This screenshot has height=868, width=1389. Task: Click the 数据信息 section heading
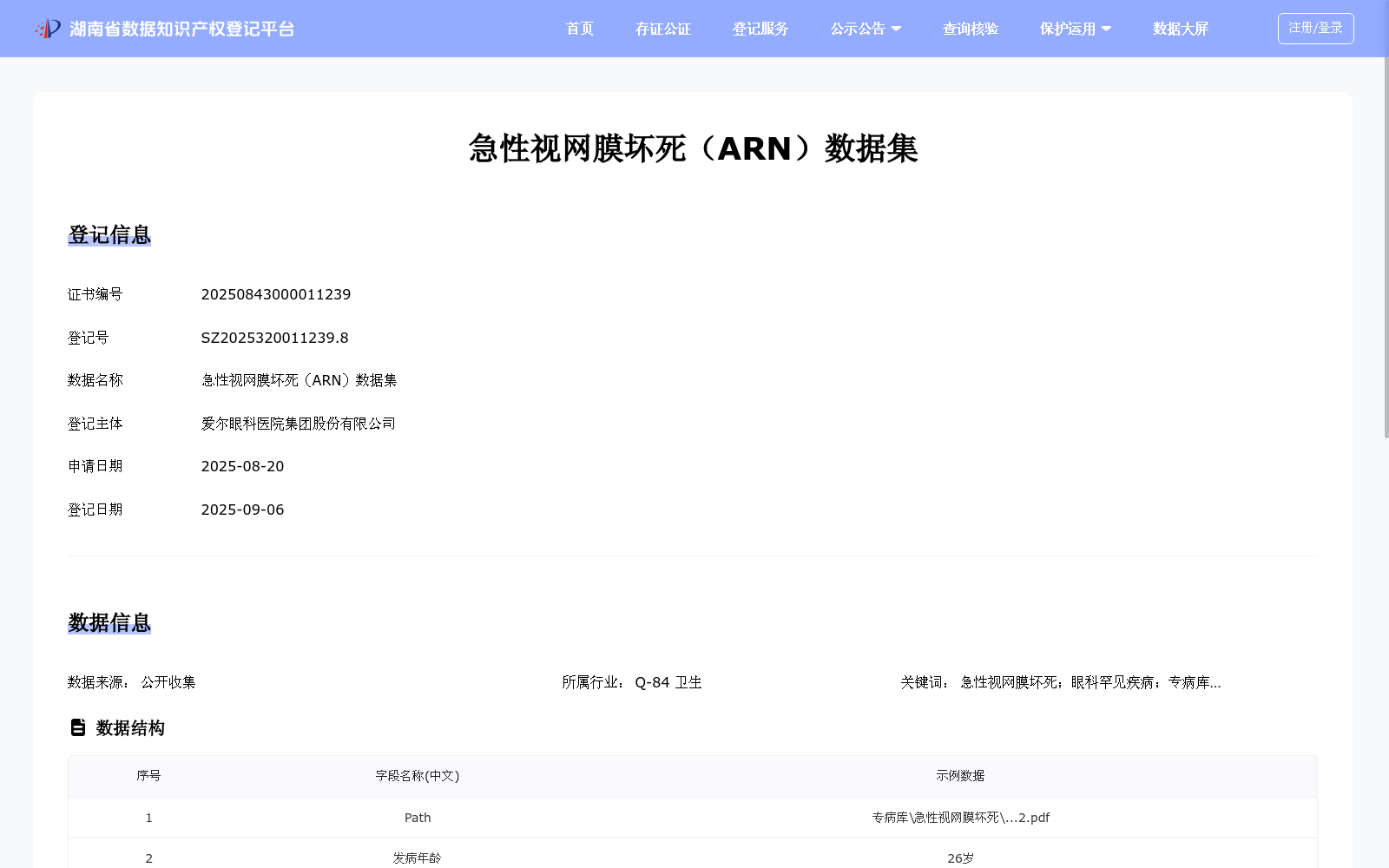(x=109, y=623)
